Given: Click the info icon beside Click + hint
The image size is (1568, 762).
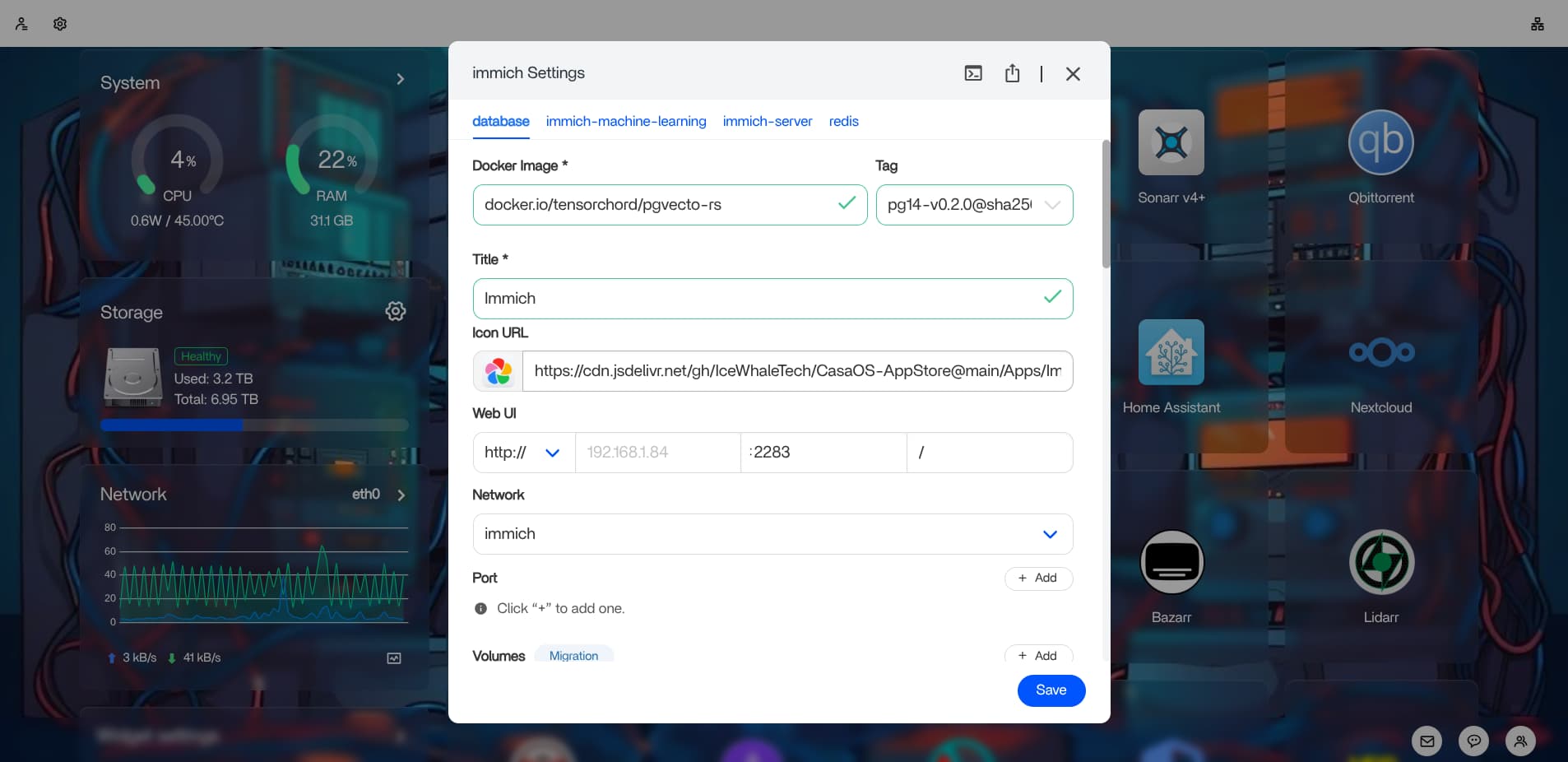Looking at the screenshot, I should tap(480, 609).
